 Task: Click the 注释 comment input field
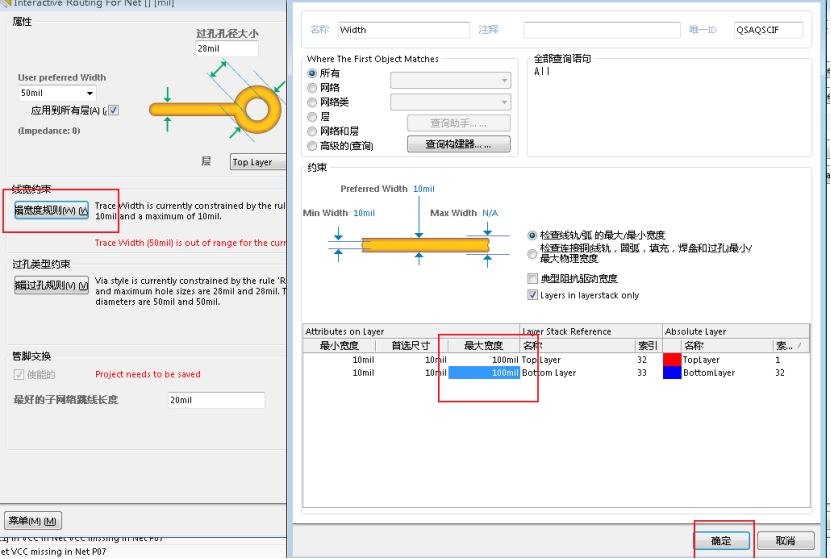pos(602,30)
